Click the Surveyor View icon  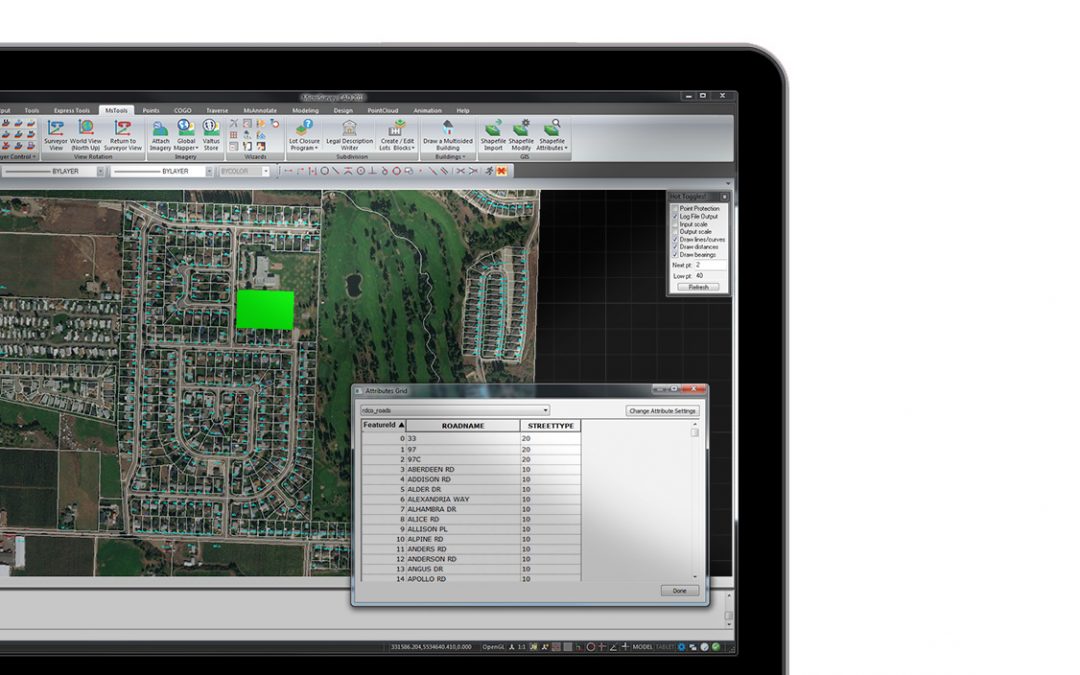(55, 129)
